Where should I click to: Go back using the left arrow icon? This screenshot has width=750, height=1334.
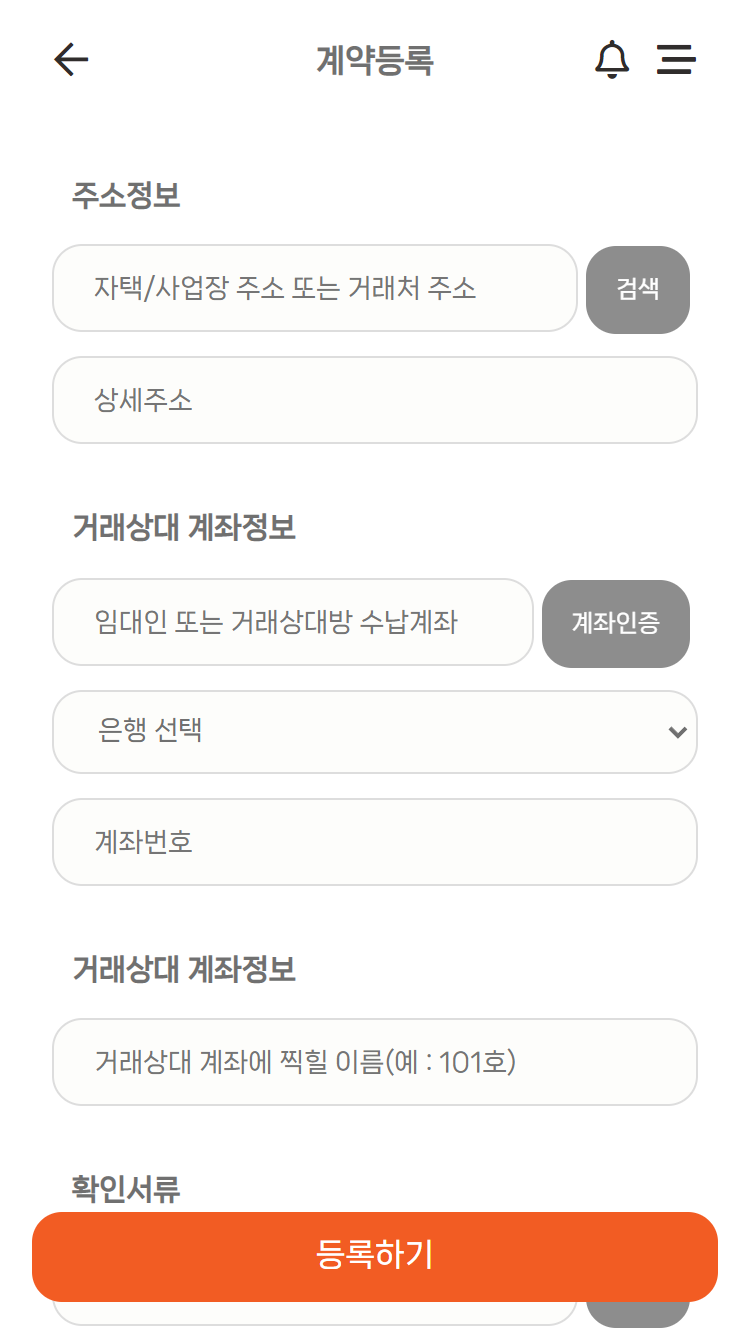click(71, 60)
